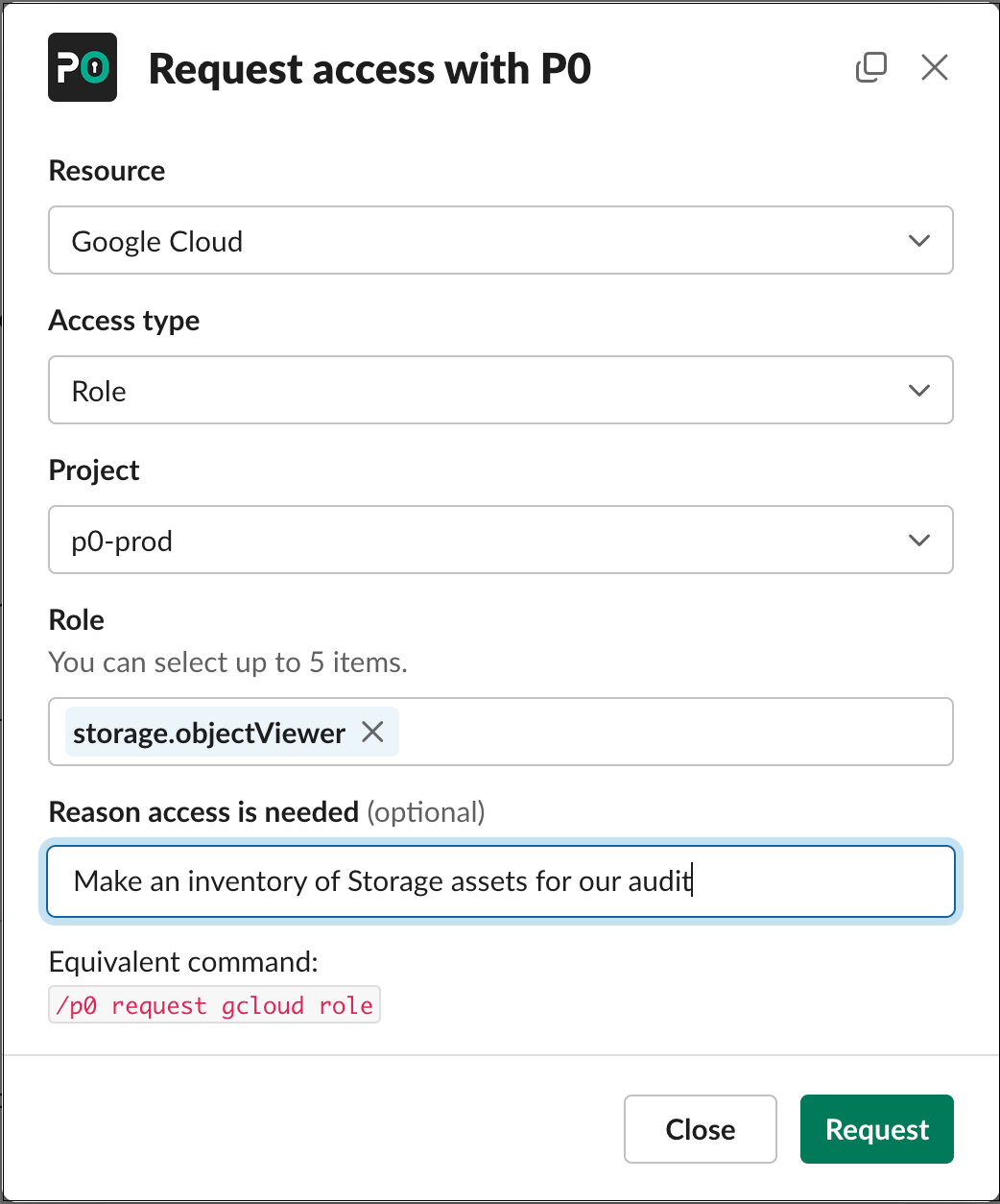
Task: Click the Access type field label
Action: tap(124, 321)
